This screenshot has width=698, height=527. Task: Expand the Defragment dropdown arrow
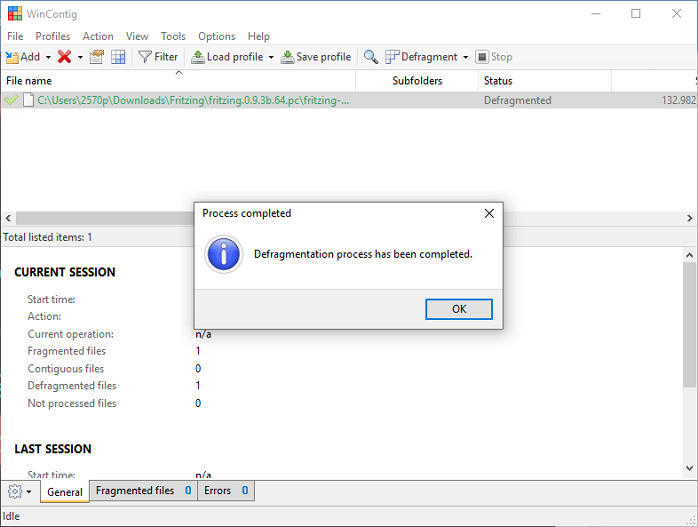click(466, 57)
